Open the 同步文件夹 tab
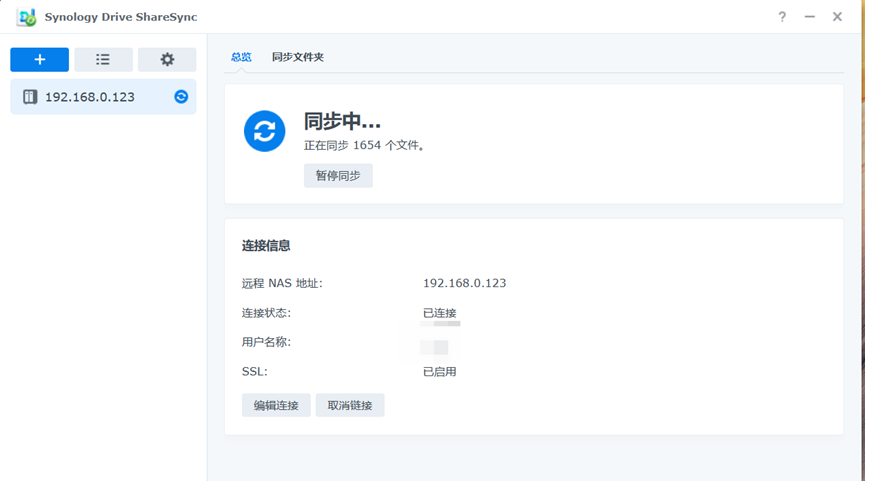The image size is (889, 495). 298,58
